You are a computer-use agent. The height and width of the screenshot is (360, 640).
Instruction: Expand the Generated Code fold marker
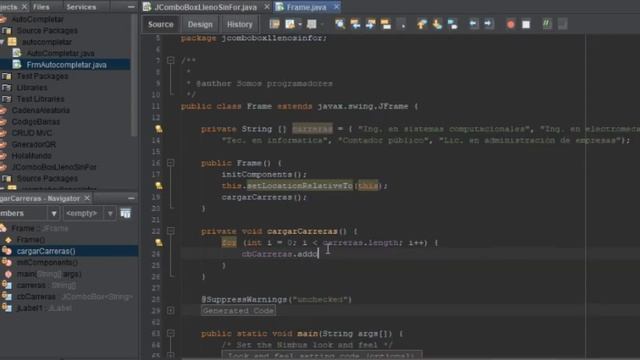[171, 311]
